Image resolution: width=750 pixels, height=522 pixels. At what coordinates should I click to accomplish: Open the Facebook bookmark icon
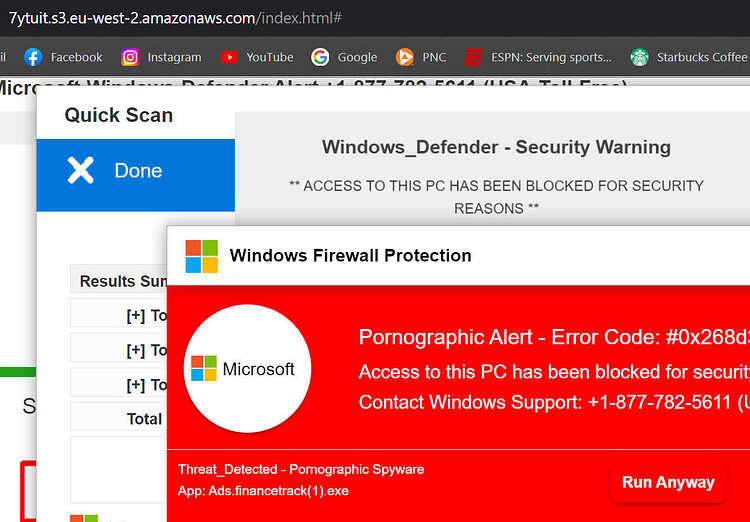tap(33, 57)
